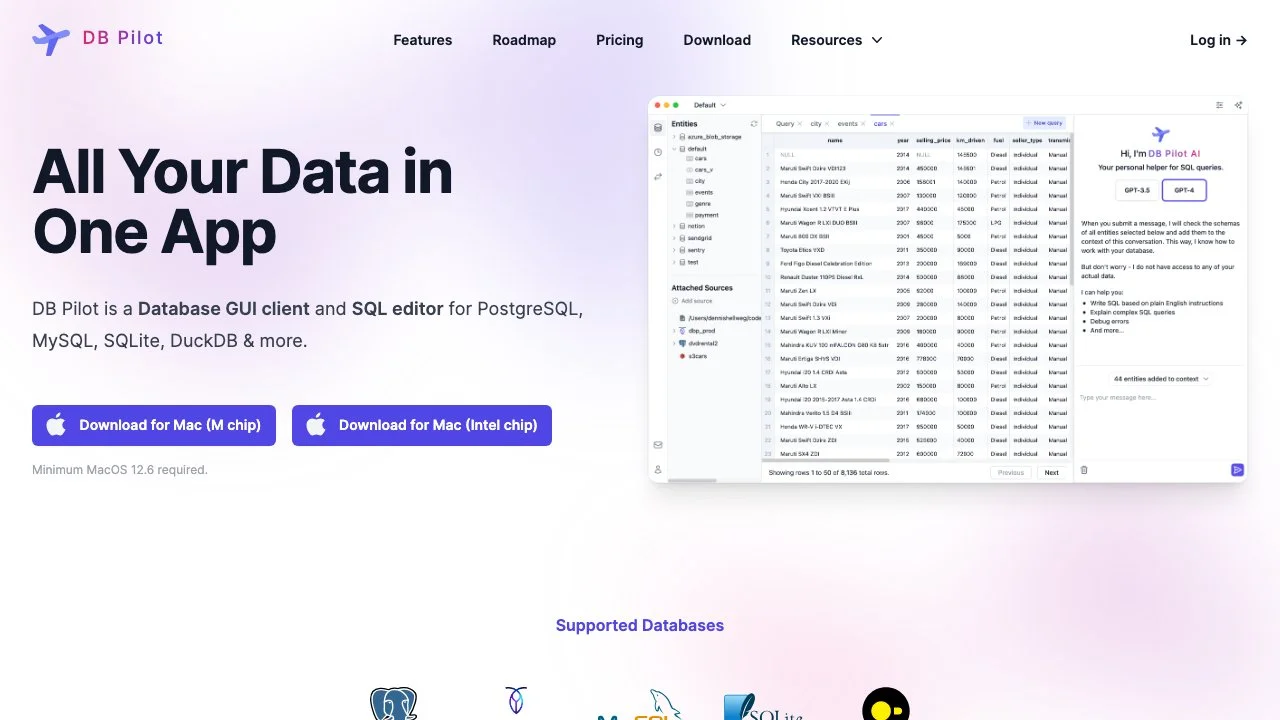The image size is (1280, 720).
Task: Open the Features nav link
Action: pyautogui.click(x=423, y=40)
